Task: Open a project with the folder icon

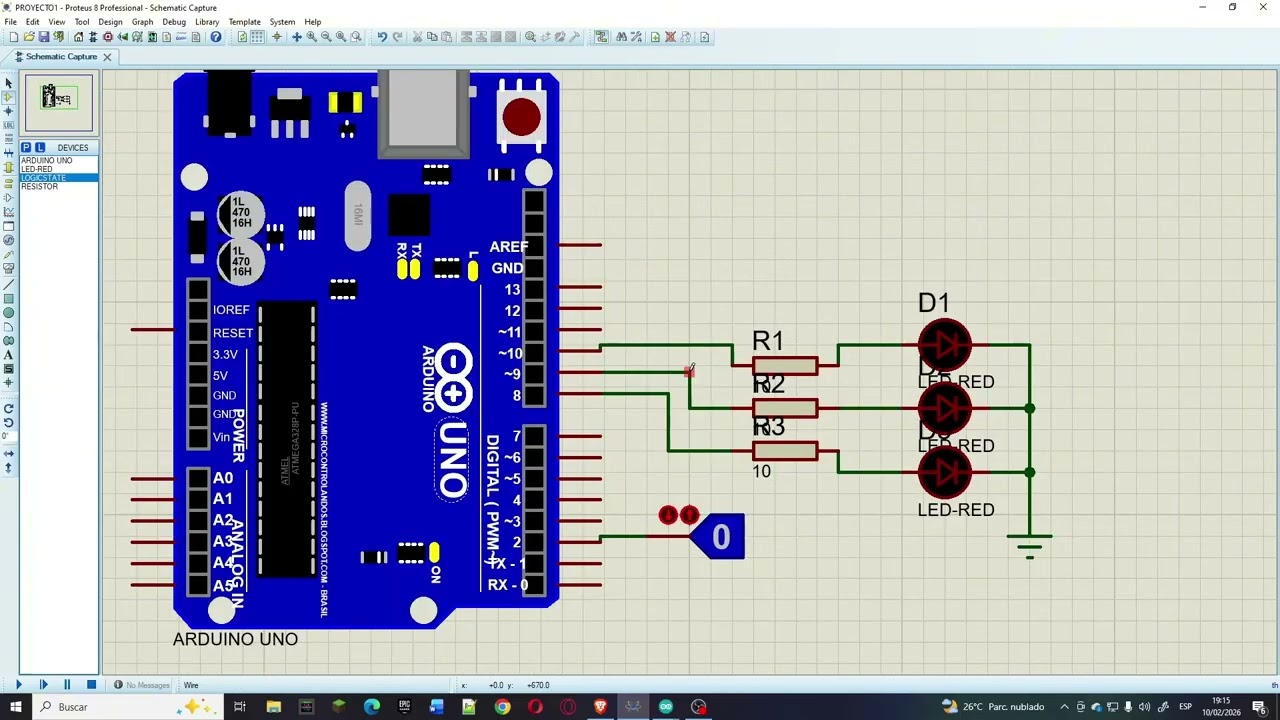Action: 29,37
